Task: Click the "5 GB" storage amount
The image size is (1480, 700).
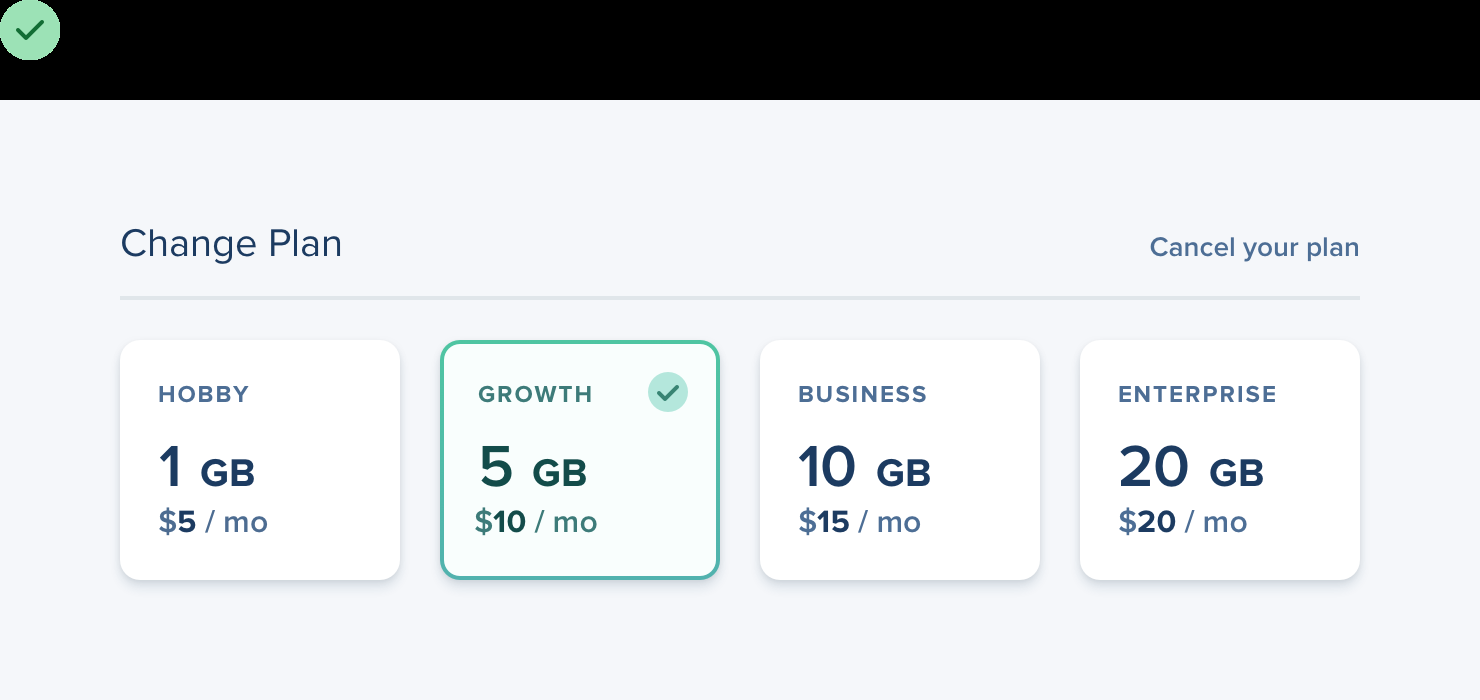Action: tap(533, 468)
